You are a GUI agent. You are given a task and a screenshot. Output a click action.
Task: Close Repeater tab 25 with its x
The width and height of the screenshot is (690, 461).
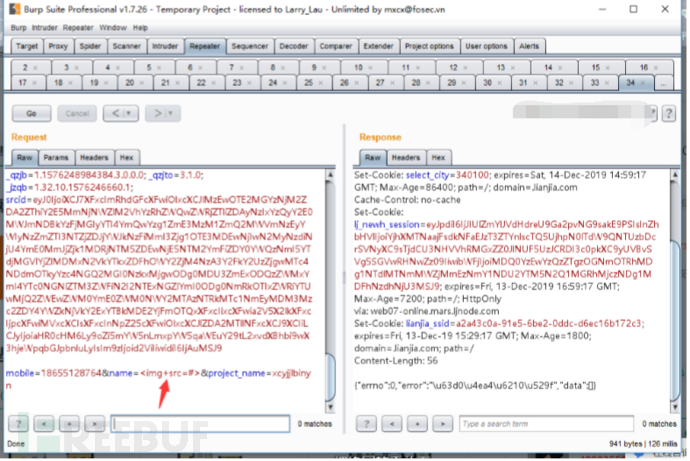tap(320, 83)
